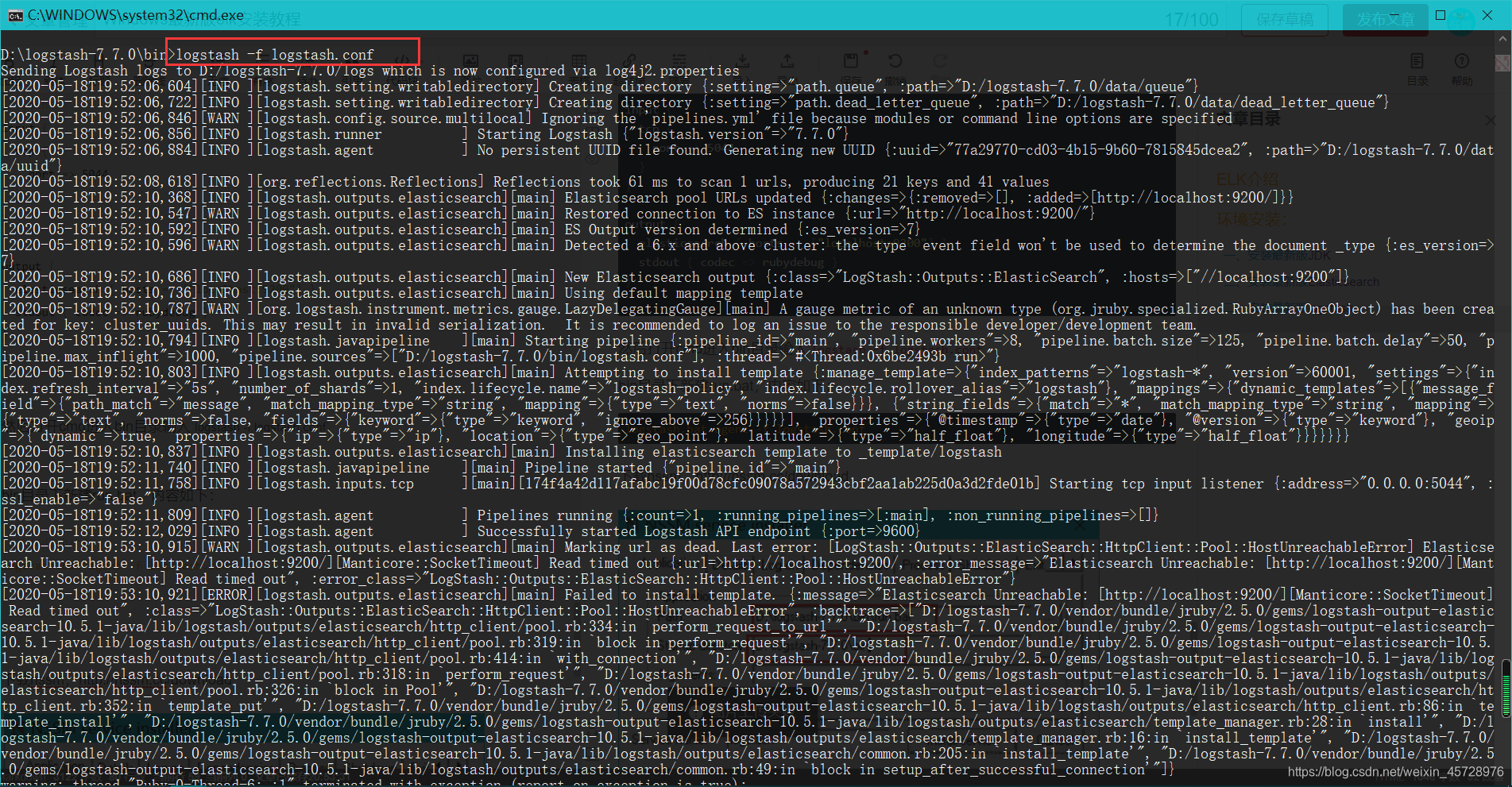Viewport: 1512px width, 787px height.
Task: Maximize the cmd.exe window
Action: point(1440,15)
